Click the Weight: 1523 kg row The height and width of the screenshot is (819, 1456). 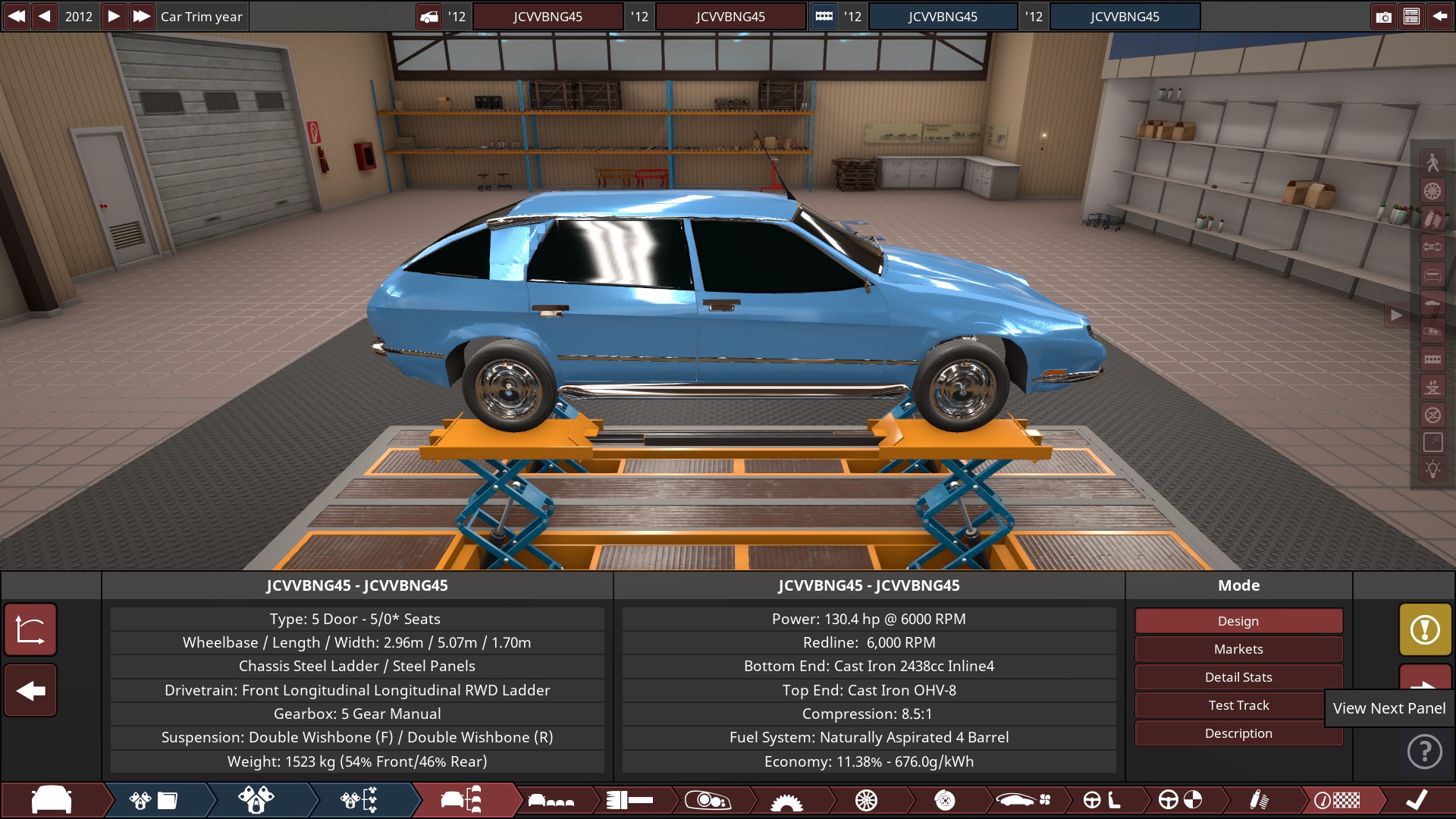[357, 761]
